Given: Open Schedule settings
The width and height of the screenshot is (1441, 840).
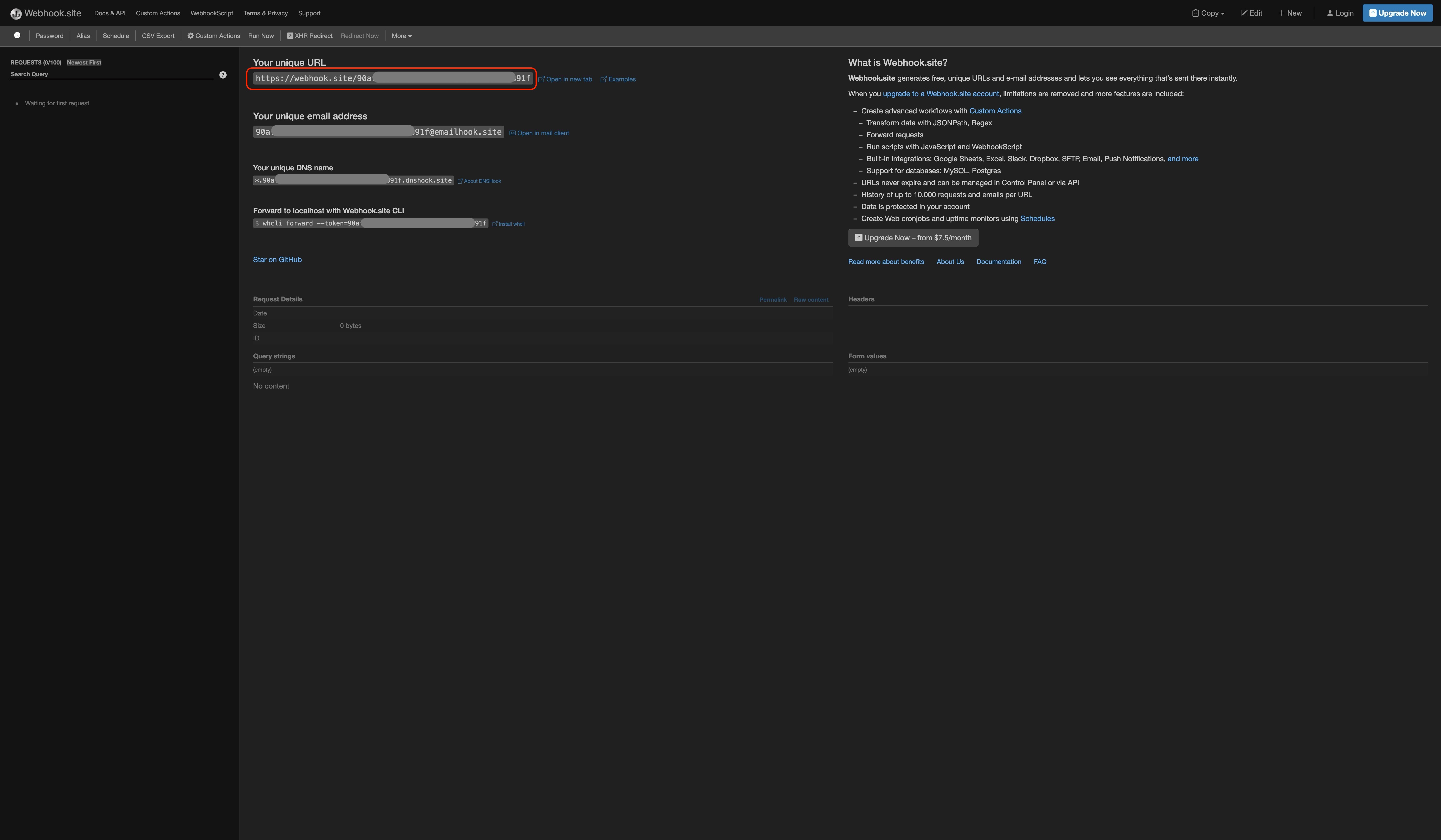Looking at the screenshot, I should [x=115, y=36].
